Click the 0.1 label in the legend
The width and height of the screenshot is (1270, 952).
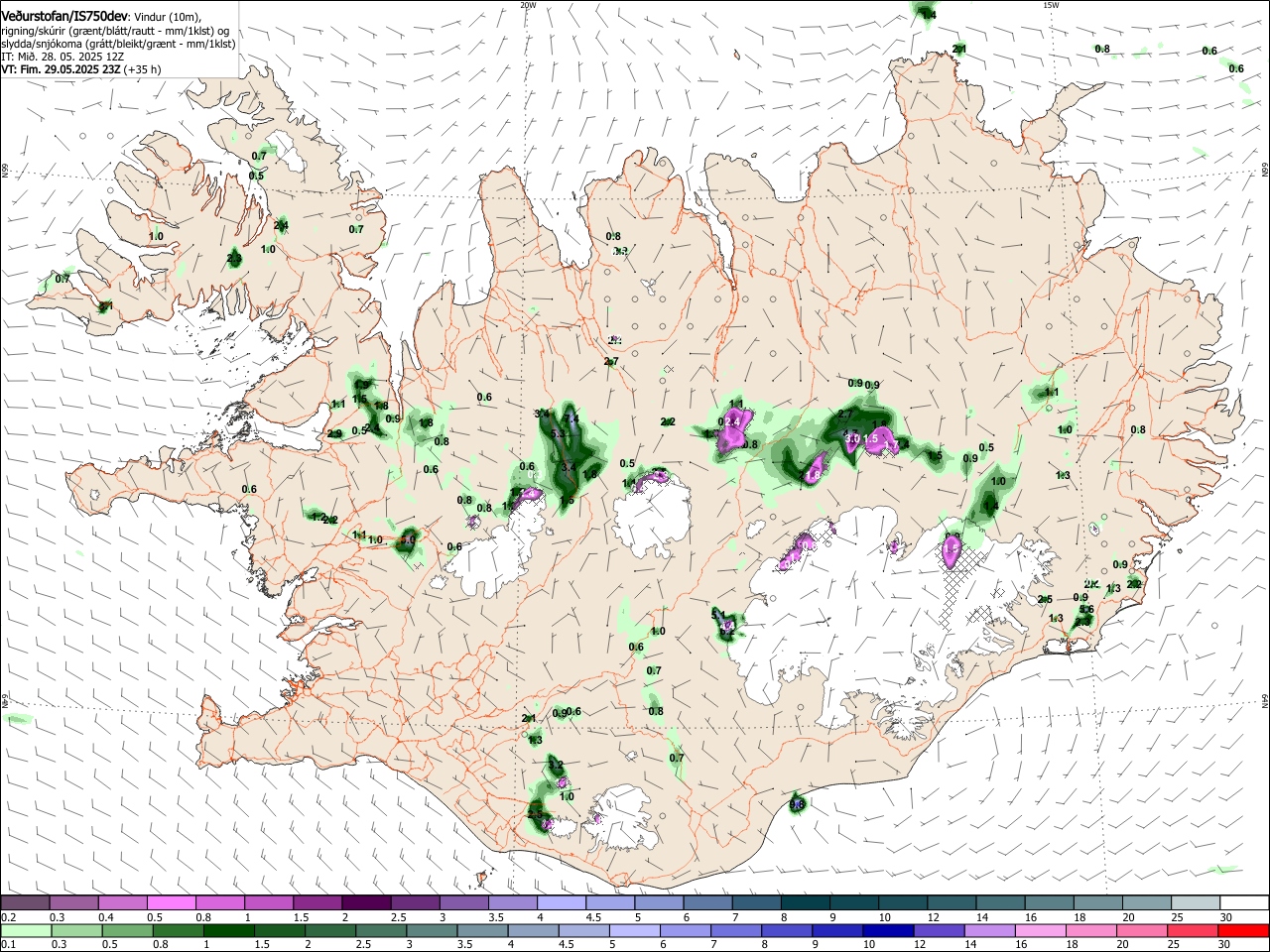click(x=6, y=945)
